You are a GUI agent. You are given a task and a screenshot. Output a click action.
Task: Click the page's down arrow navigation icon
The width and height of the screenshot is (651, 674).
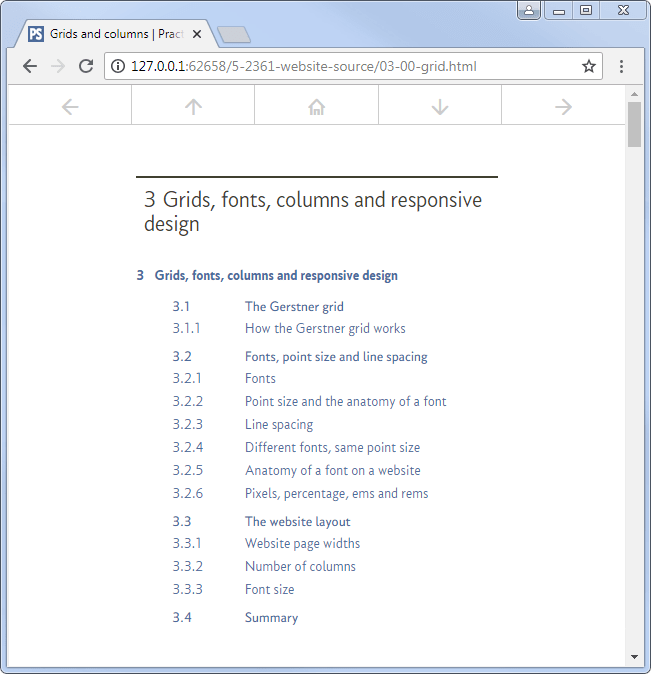[x=440, y=107]
